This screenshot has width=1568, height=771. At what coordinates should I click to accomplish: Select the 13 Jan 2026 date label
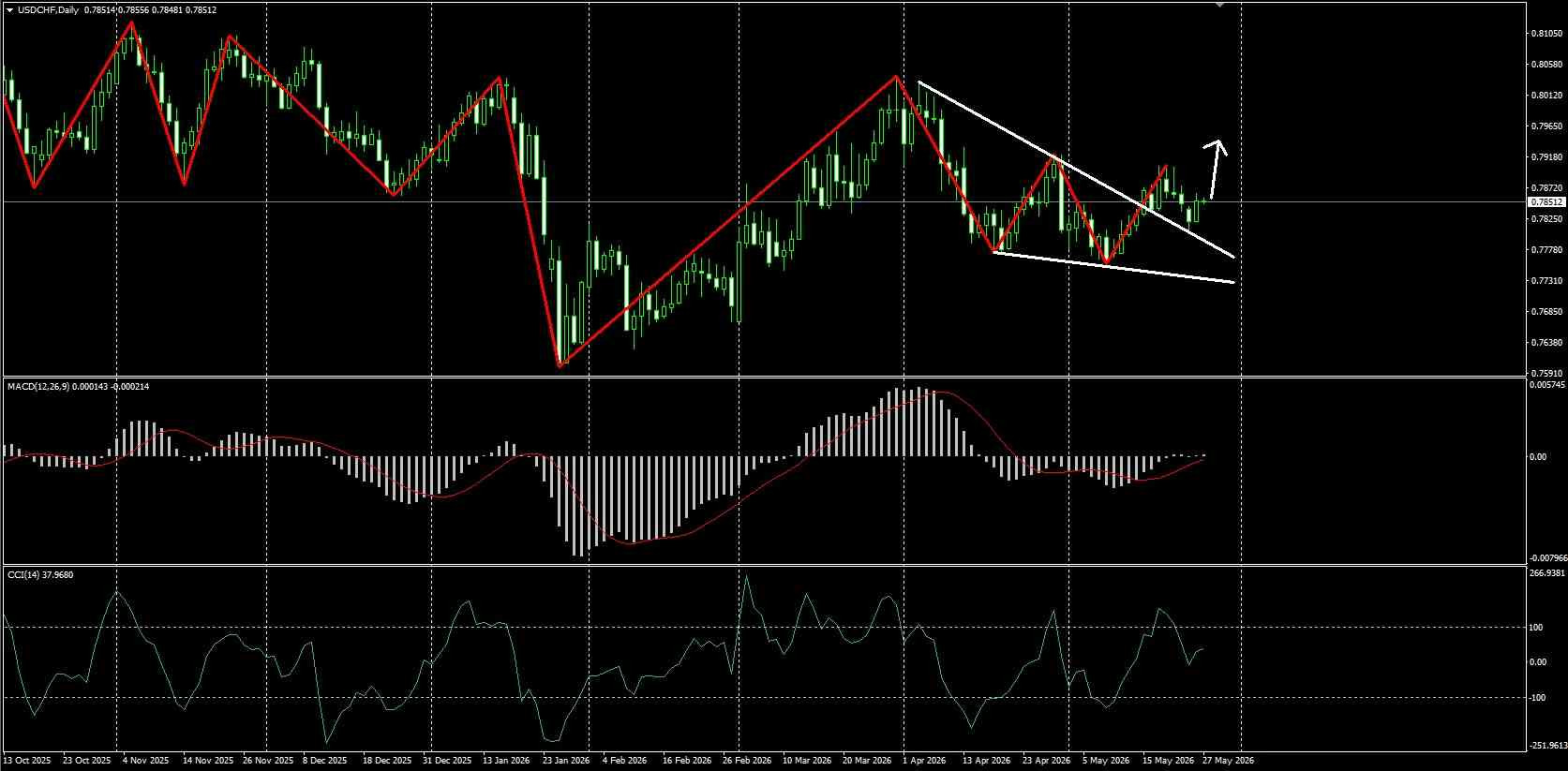pos(506,761)
